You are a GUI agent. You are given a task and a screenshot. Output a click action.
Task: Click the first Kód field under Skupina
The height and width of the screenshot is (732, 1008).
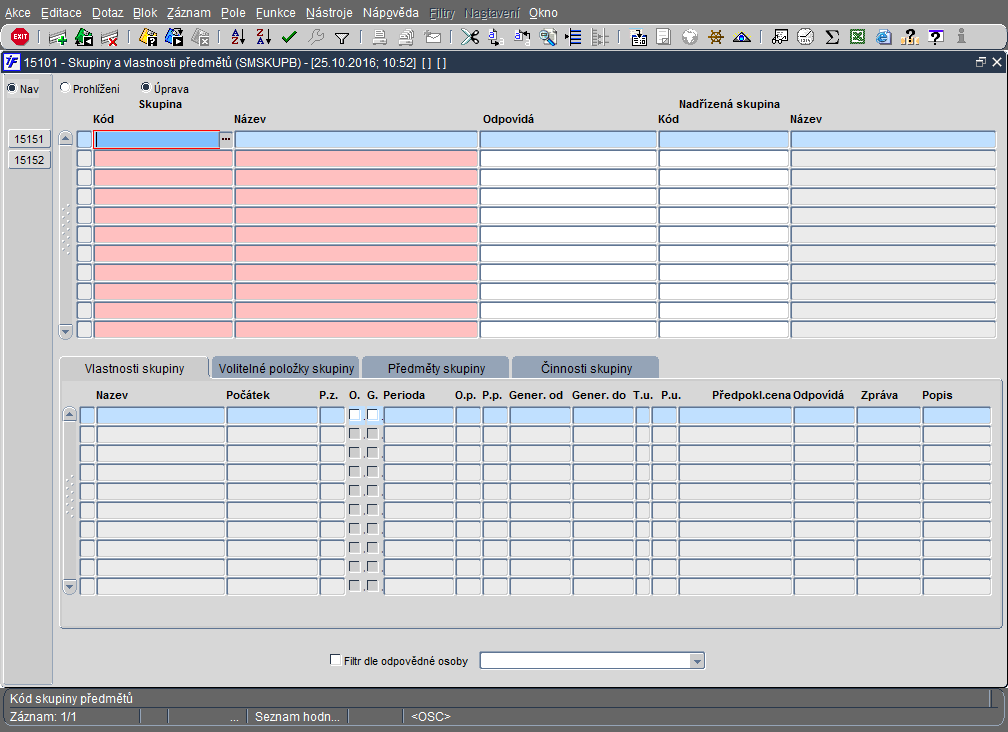pyautogui.click(x=157, y=139)
